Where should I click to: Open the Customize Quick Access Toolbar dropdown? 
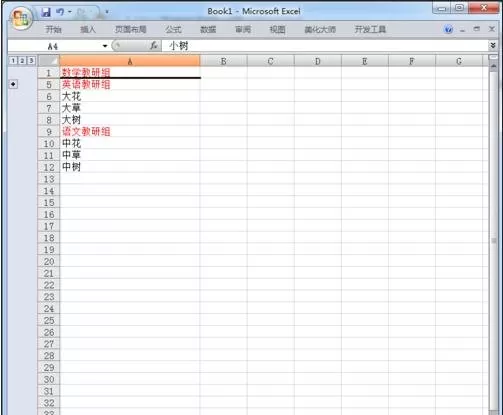(107, 12)
